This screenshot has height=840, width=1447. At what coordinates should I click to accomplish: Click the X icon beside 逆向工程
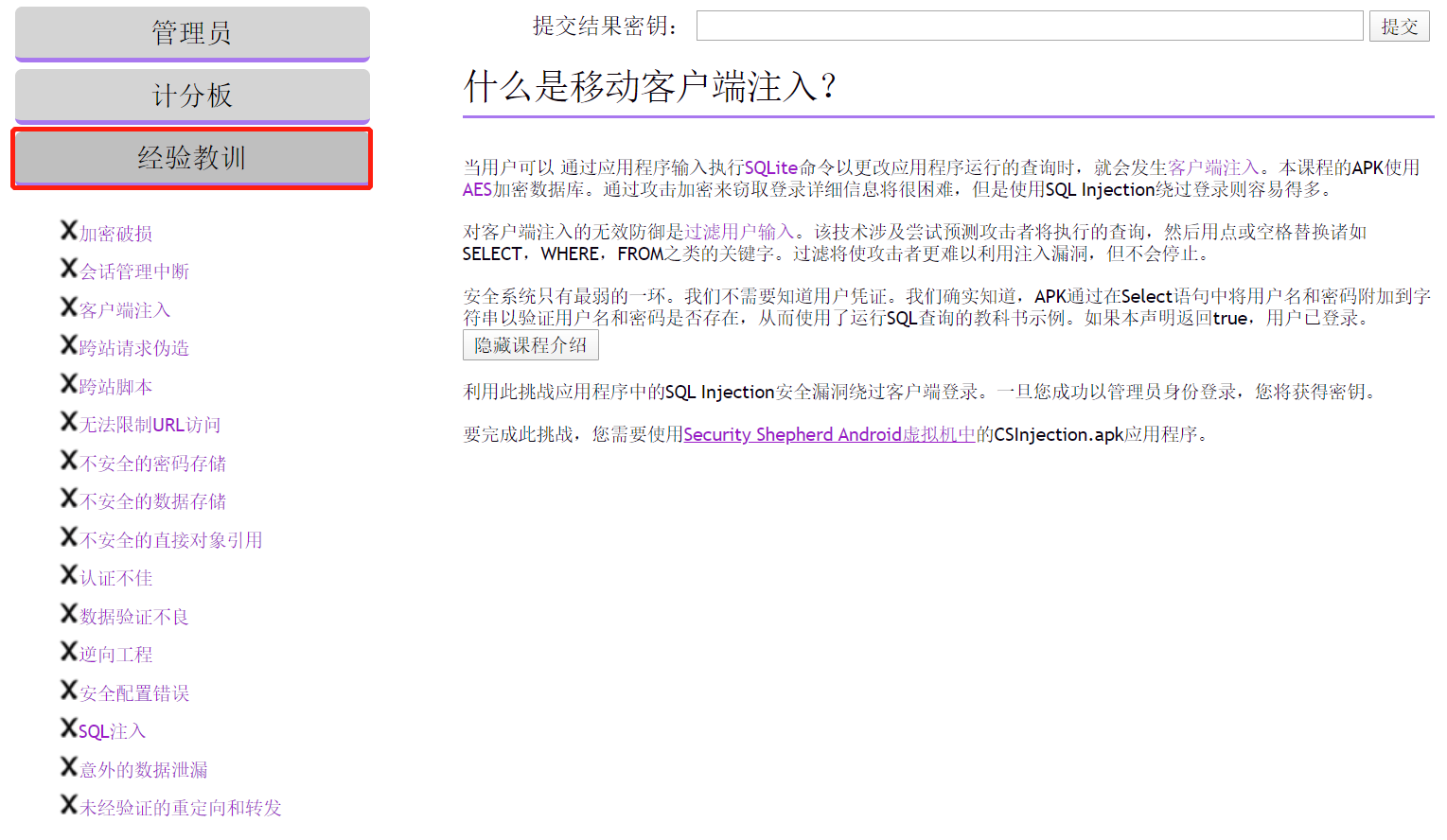68,651
